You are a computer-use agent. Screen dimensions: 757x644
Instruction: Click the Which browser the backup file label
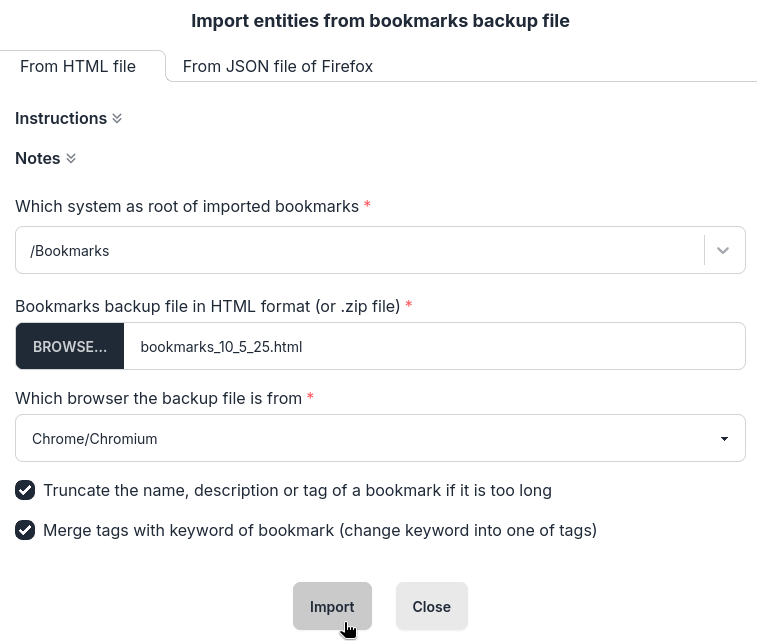(158, 398)
